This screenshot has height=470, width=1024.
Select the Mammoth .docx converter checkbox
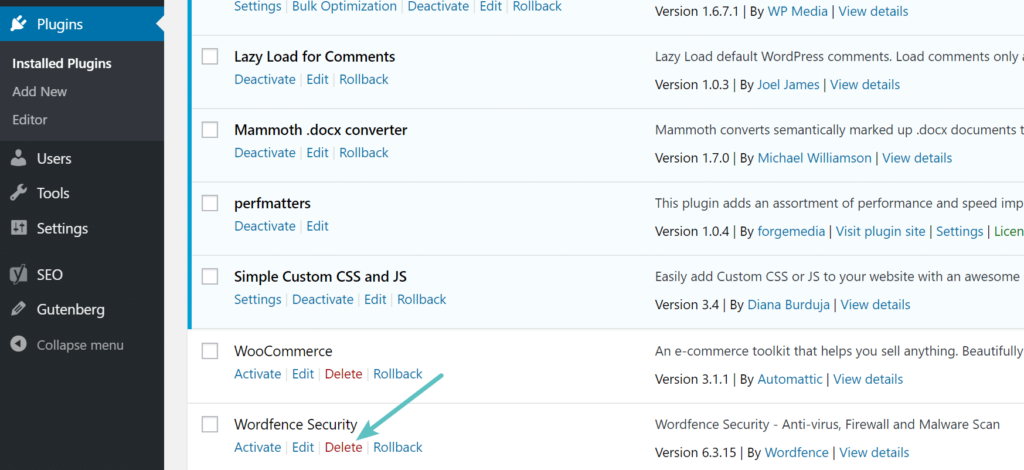coord(210,130)
